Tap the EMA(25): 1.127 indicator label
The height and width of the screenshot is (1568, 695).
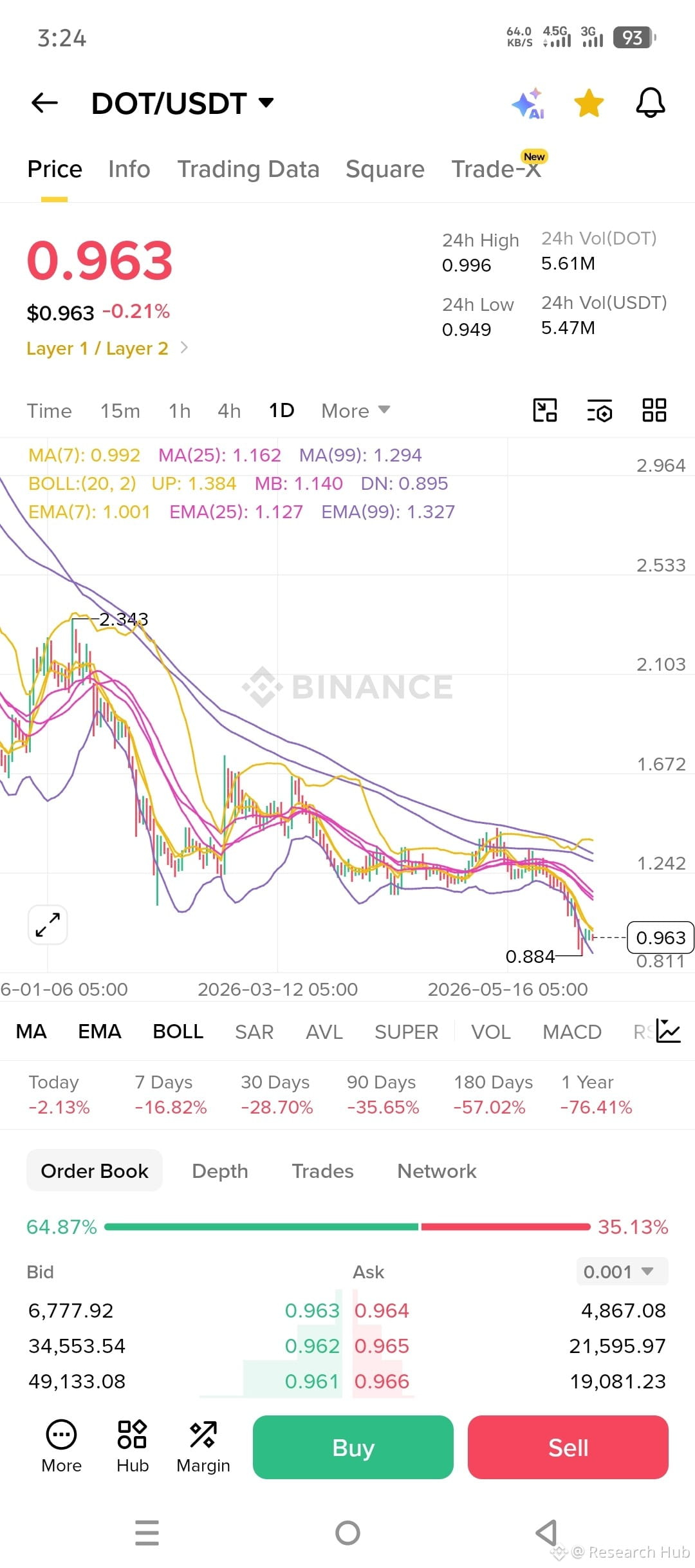[x=236, y=512]
